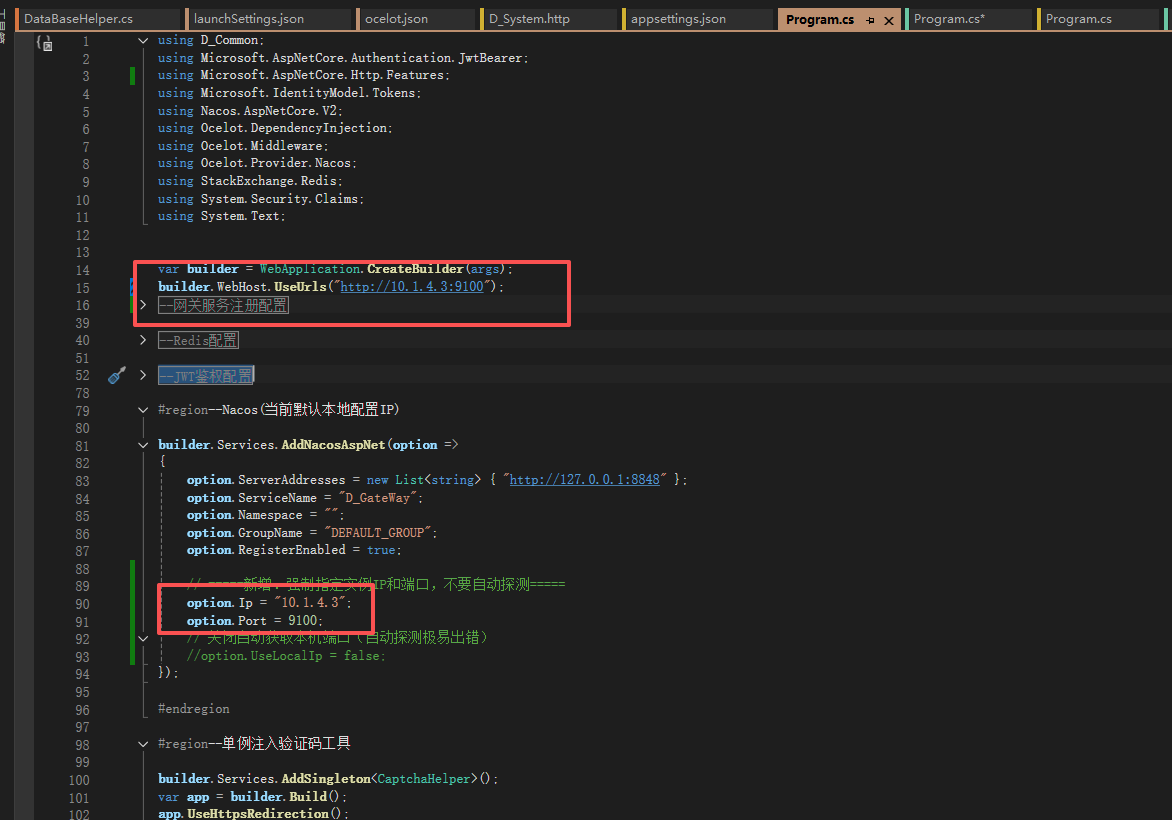The width and height of the screenshot is (1172, 820).
Task: Switch to D_System.http tab
Action: coord(529,19)
